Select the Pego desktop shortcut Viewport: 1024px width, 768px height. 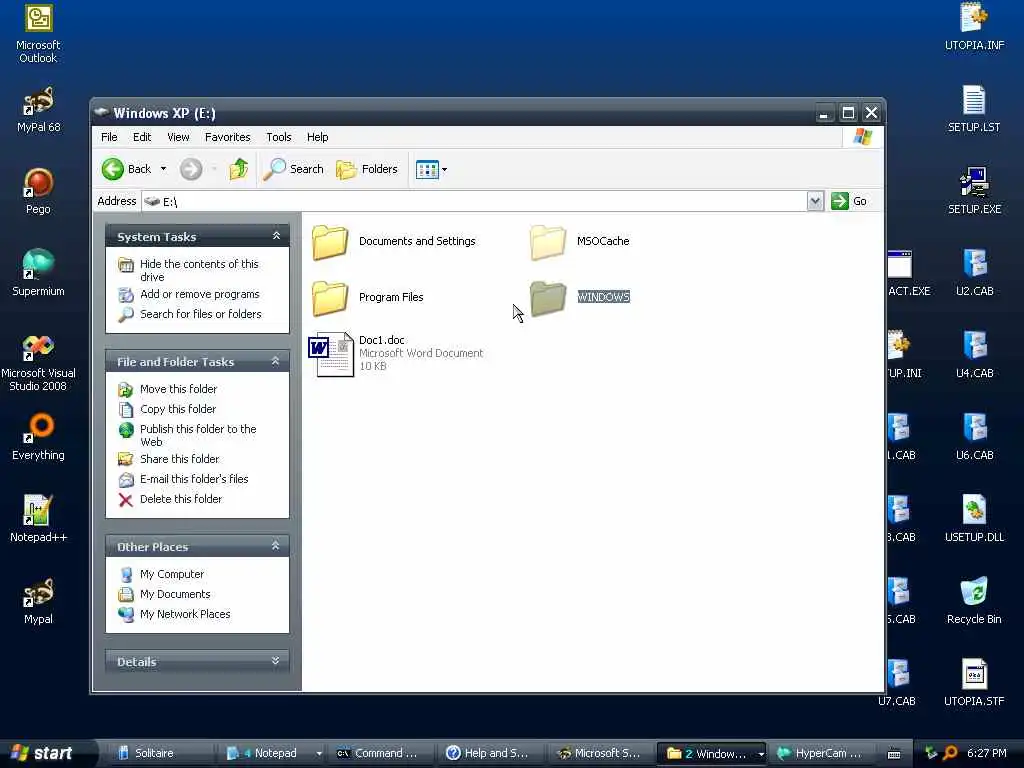(38, 191)
